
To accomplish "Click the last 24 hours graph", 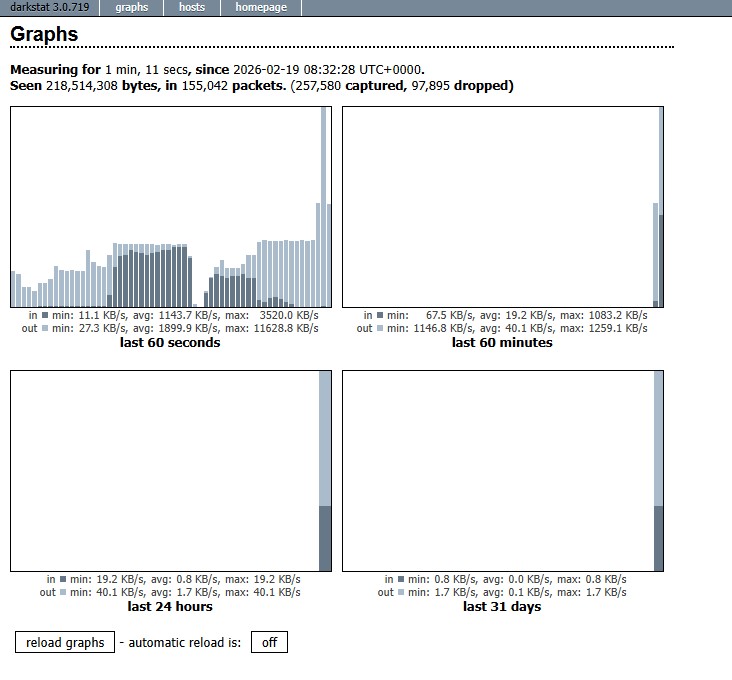I will pyautogui.click(x=170, y=470).
